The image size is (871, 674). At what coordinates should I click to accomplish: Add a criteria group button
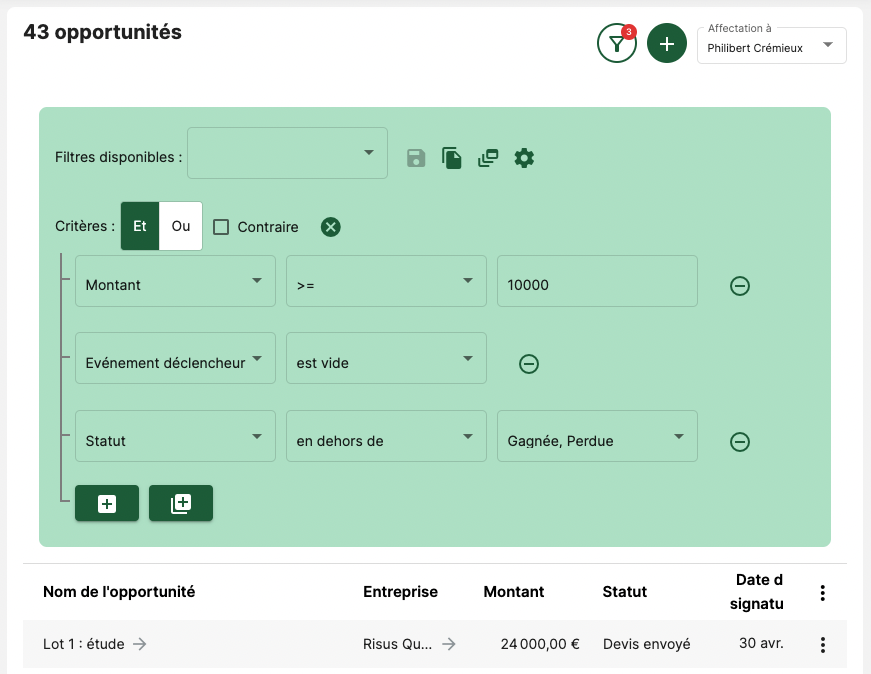coord(181,503)
